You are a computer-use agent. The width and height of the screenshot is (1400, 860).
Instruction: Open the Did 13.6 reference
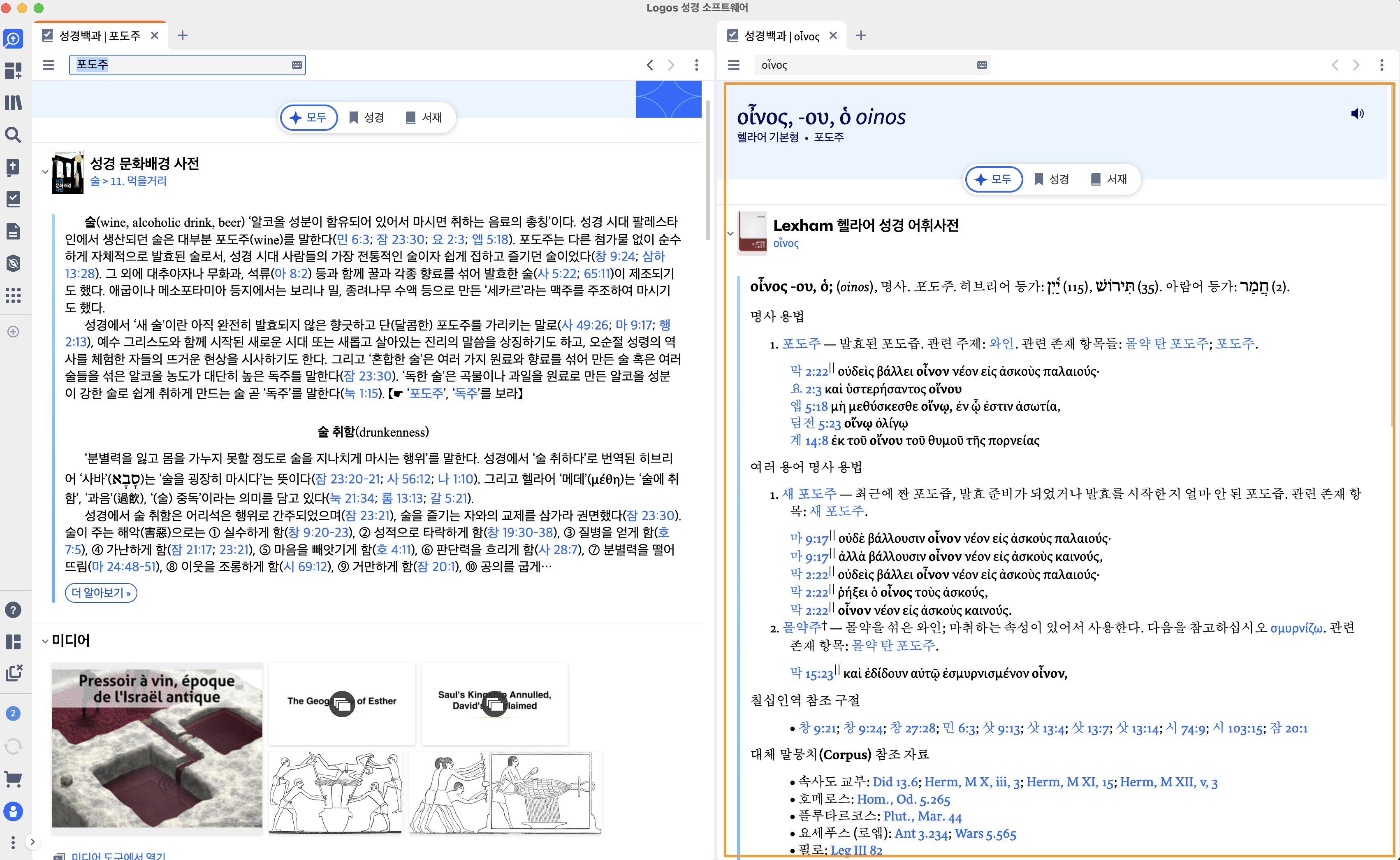895,783
